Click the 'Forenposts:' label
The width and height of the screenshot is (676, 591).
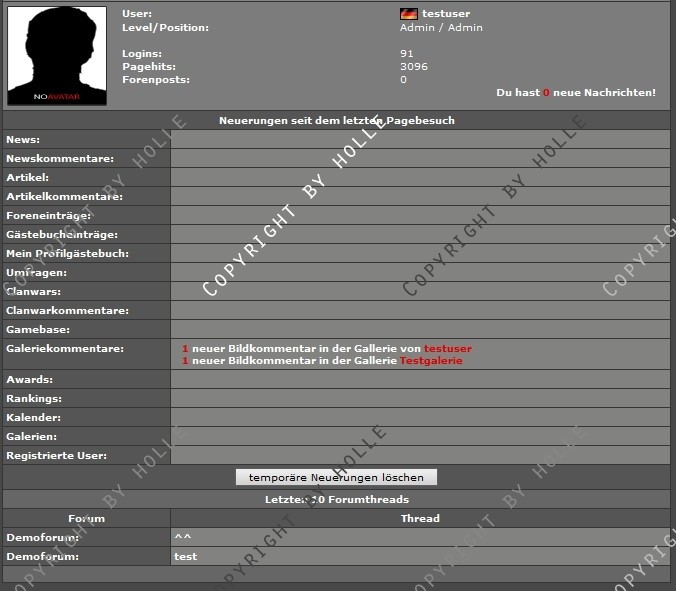pyautogui.click(x=156, y=80)
